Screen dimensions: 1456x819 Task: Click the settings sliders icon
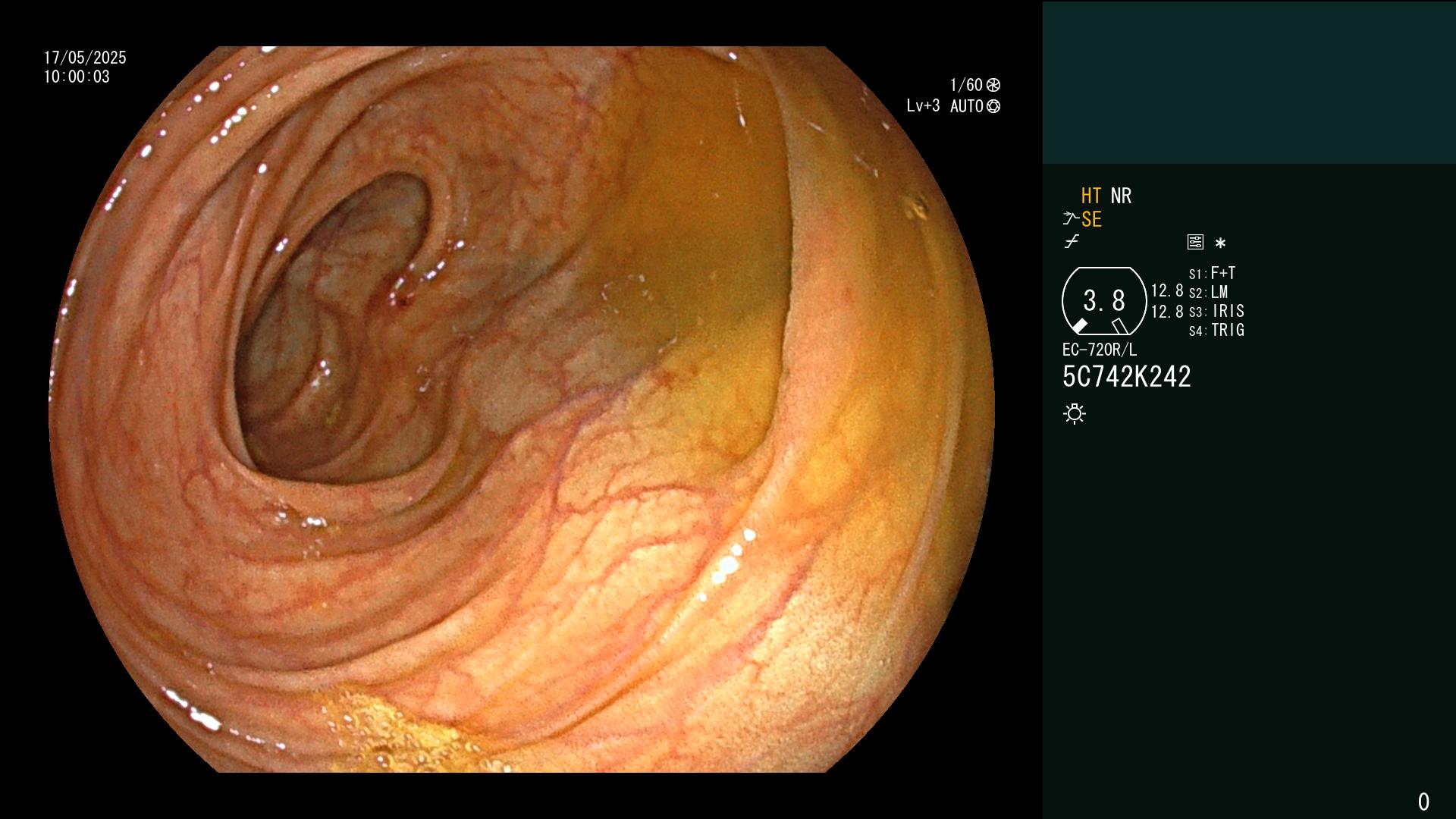(1195, 243)
